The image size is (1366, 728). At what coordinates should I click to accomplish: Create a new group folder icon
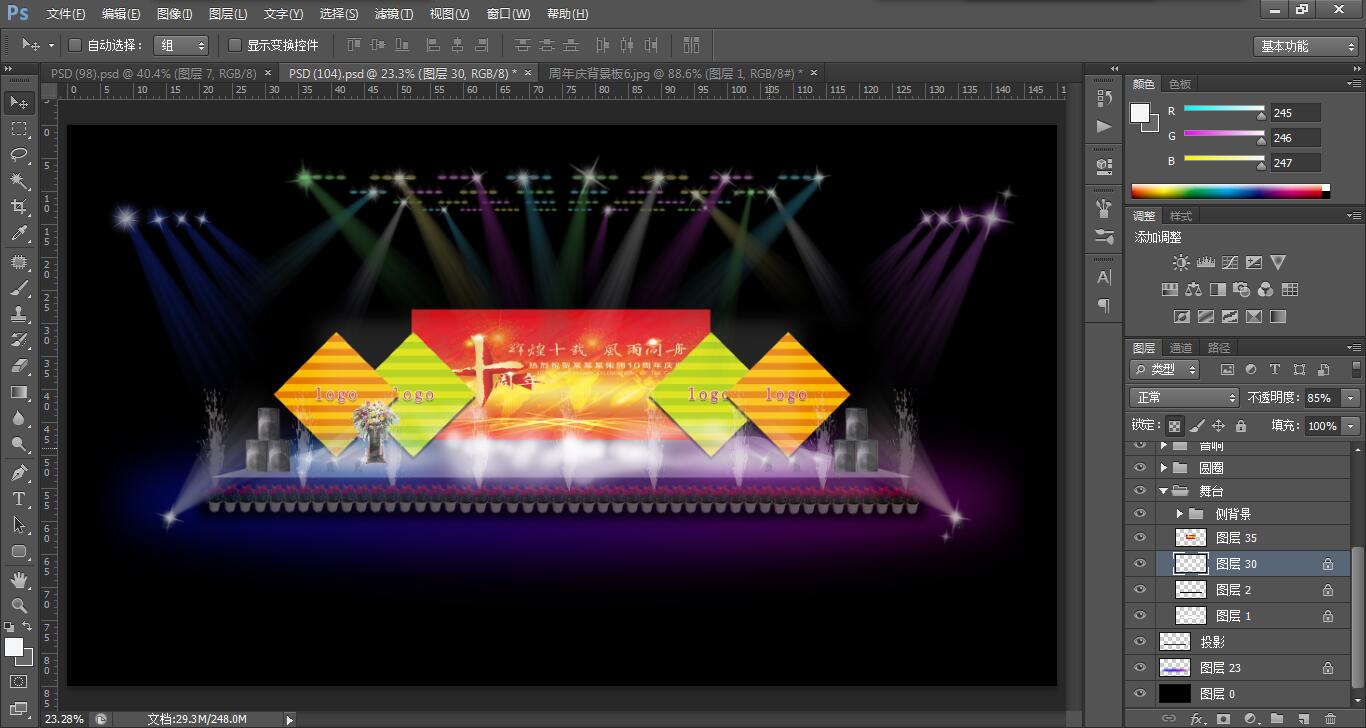pyautogui.click(x=1277, y=718)
